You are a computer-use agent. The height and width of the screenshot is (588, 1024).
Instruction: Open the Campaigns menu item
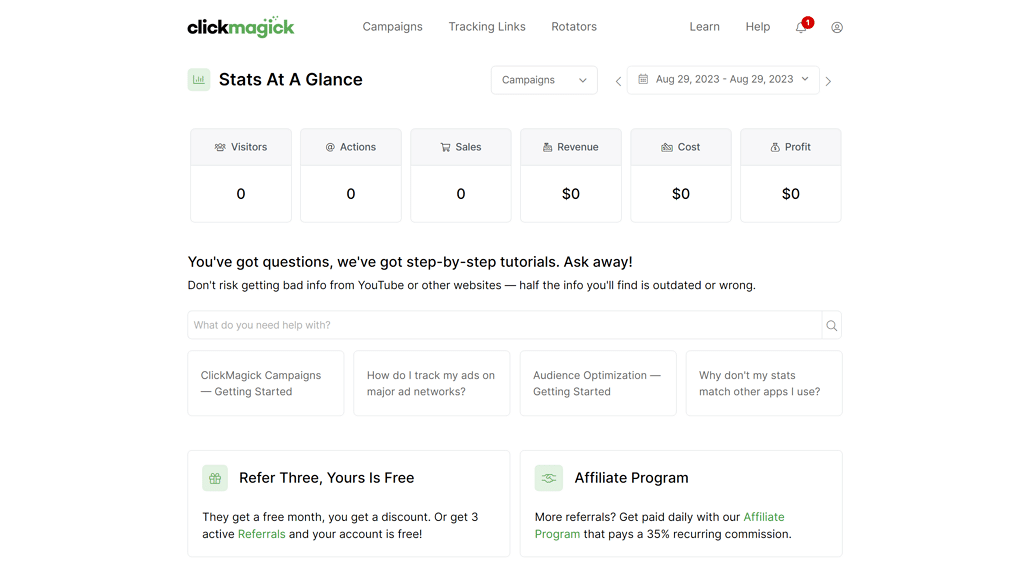392,27
